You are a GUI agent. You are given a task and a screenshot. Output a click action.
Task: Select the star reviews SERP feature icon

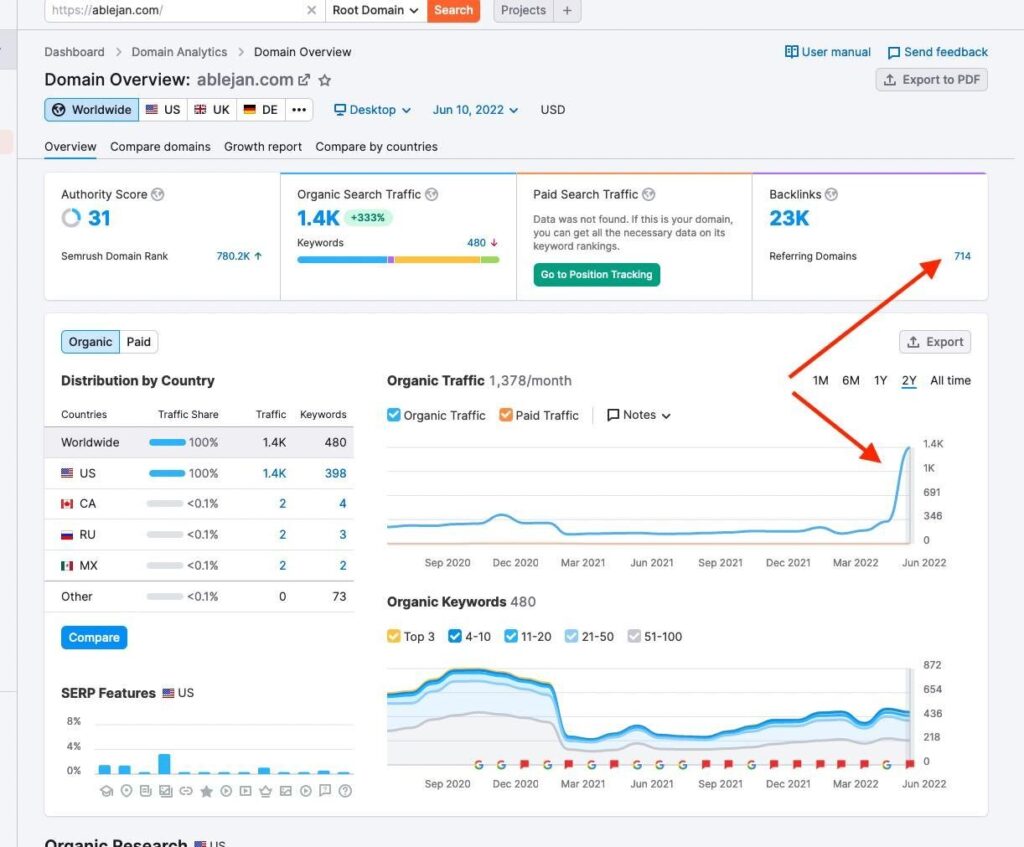pyautogui.click(x=206, y=791)
